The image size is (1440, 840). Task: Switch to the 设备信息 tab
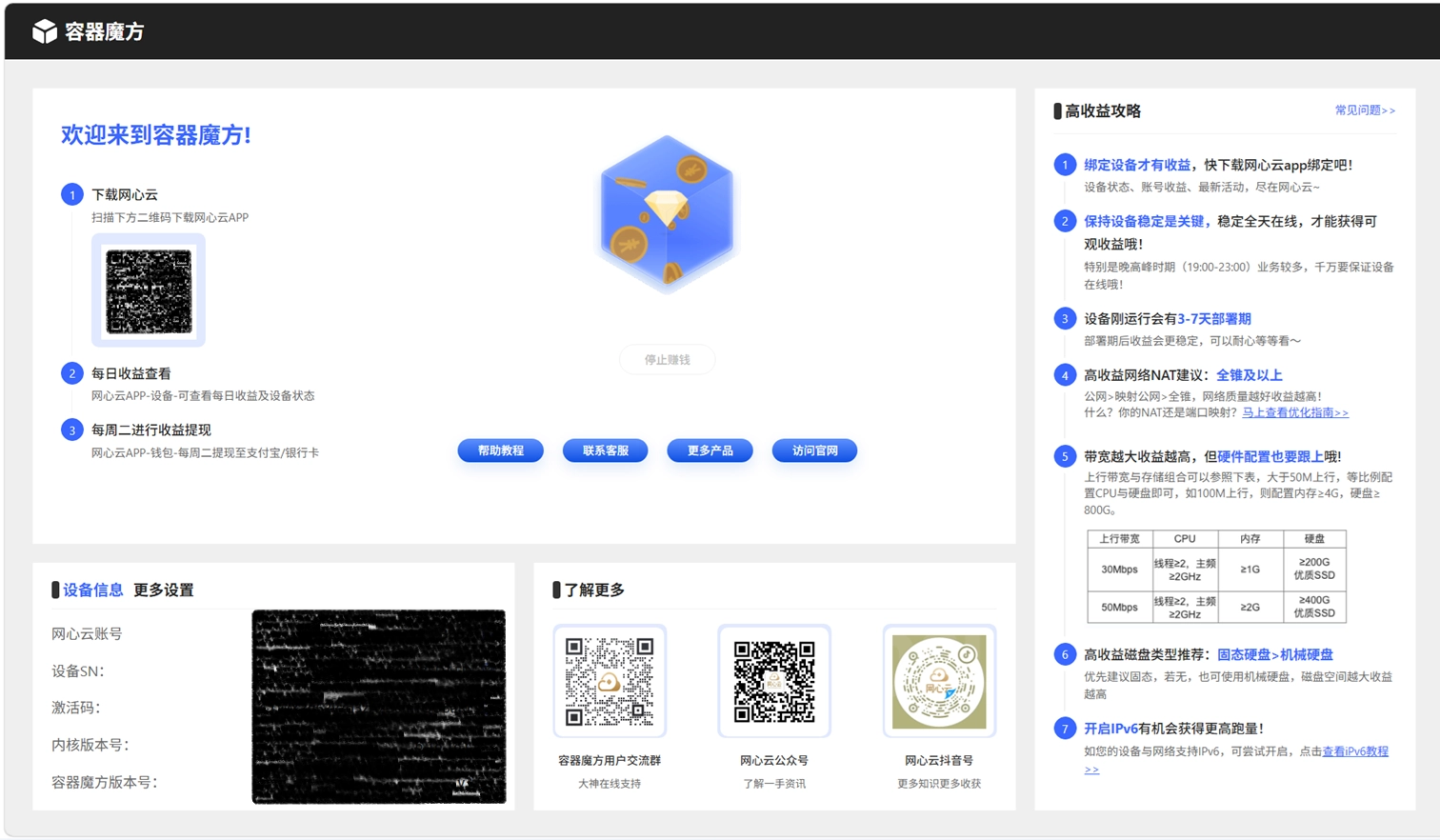pyautogui.click(x=92, y=590)
